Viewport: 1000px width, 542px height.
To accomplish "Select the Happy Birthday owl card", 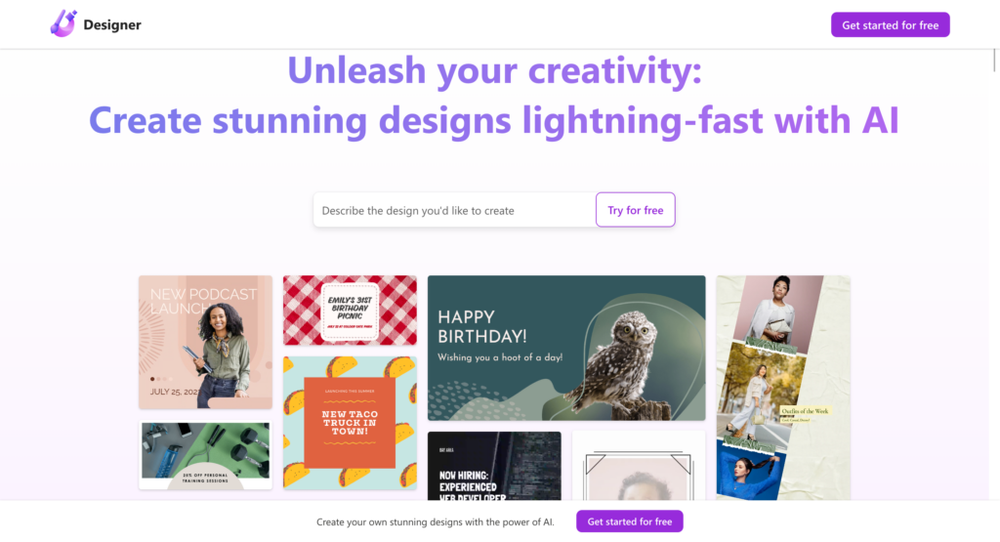I will point(566,348).
